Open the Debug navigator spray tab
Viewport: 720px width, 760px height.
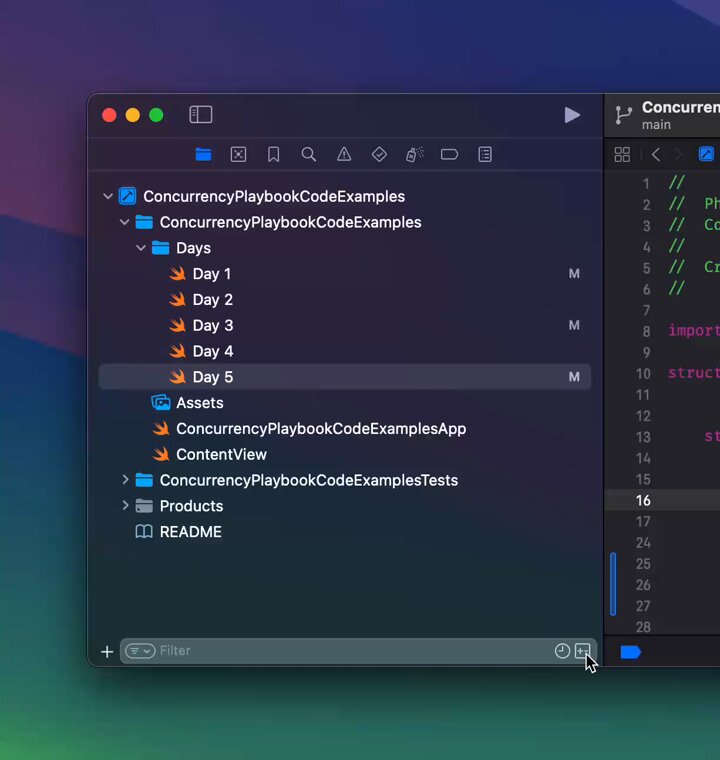click(x=415, y=155)
